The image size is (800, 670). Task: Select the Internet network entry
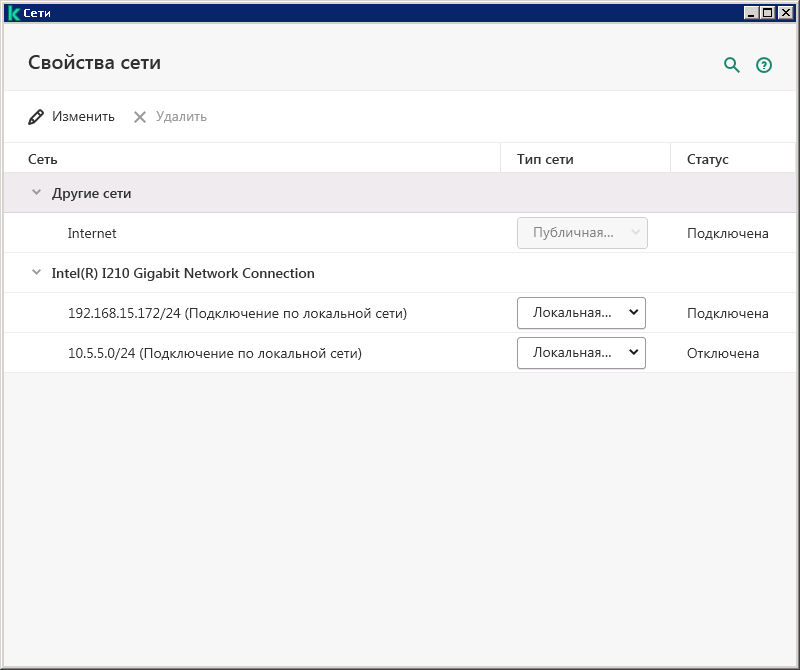pyautogui.click(x=92, y=233)
